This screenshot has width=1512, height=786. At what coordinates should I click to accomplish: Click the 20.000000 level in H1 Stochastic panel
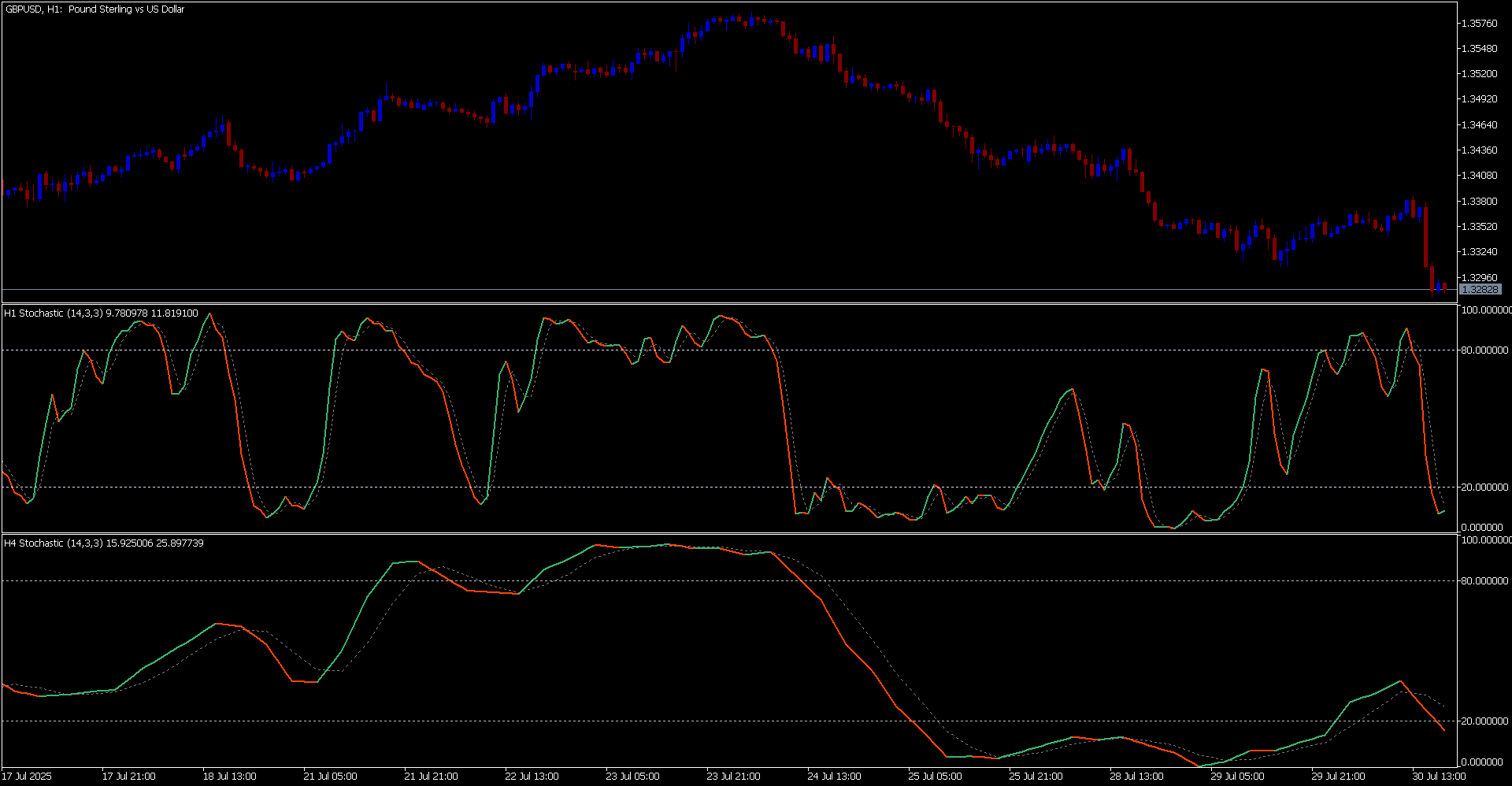pyautogui.click(x=1484, y=488)
